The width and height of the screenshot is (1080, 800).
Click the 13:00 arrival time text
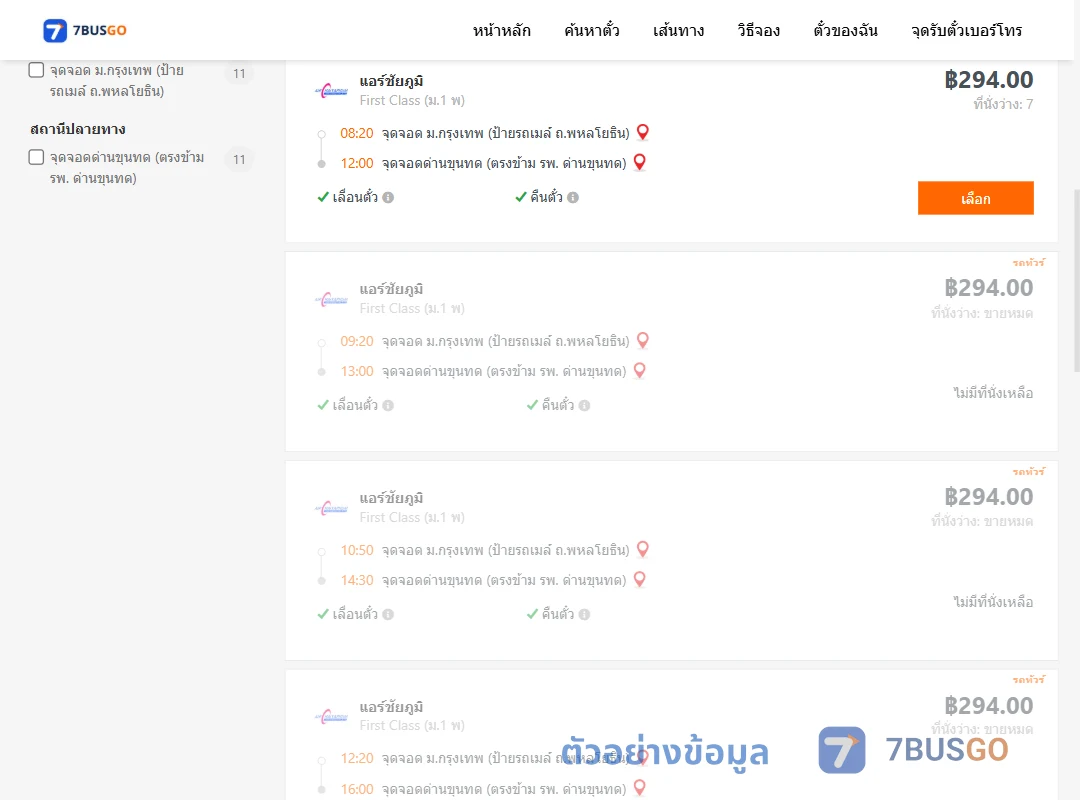(357, 371)
